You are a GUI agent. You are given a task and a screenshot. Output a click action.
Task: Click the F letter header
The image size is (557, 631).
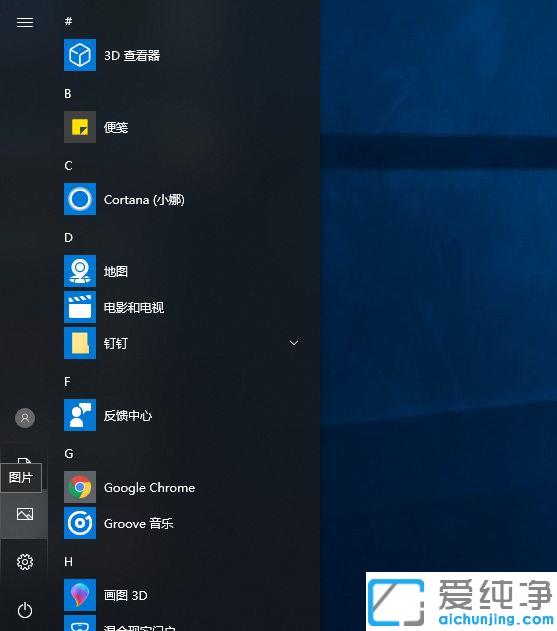[67, 381]
